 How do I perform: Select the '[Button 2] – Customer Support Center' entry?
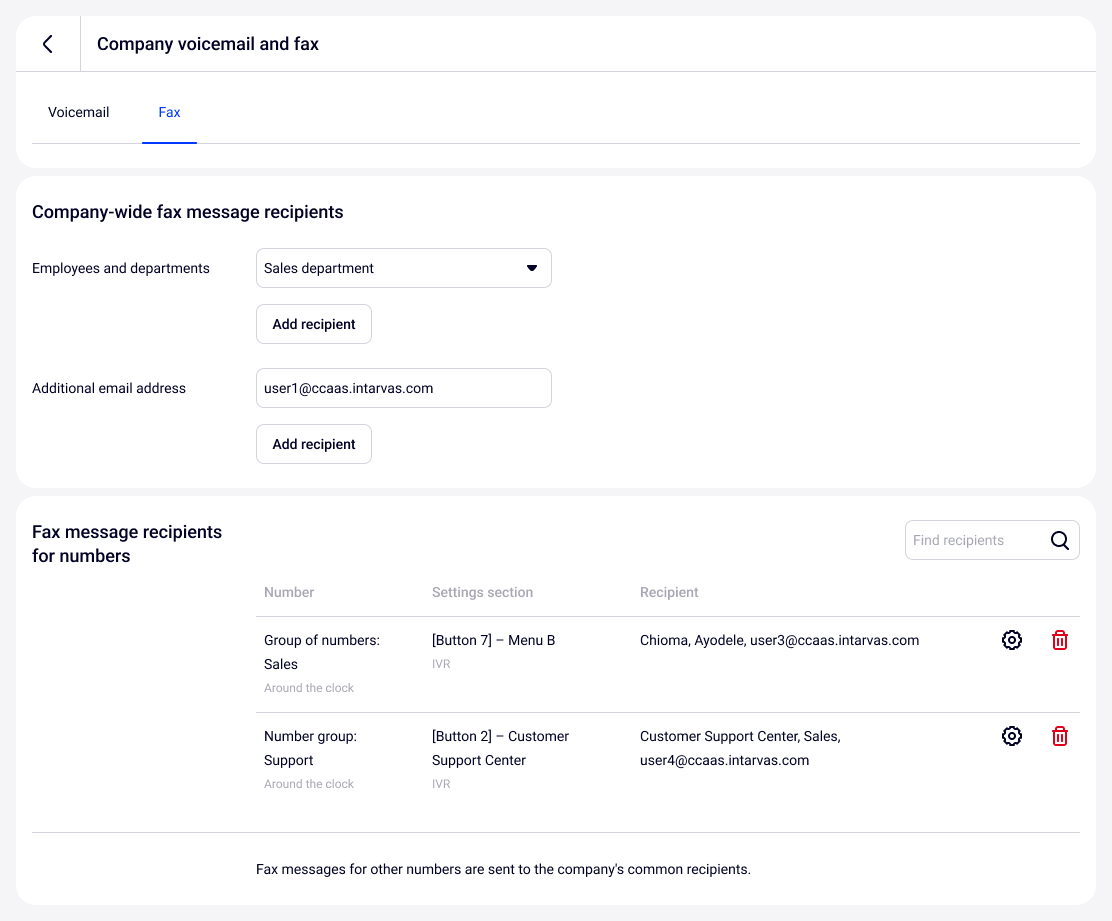(500, 748)
